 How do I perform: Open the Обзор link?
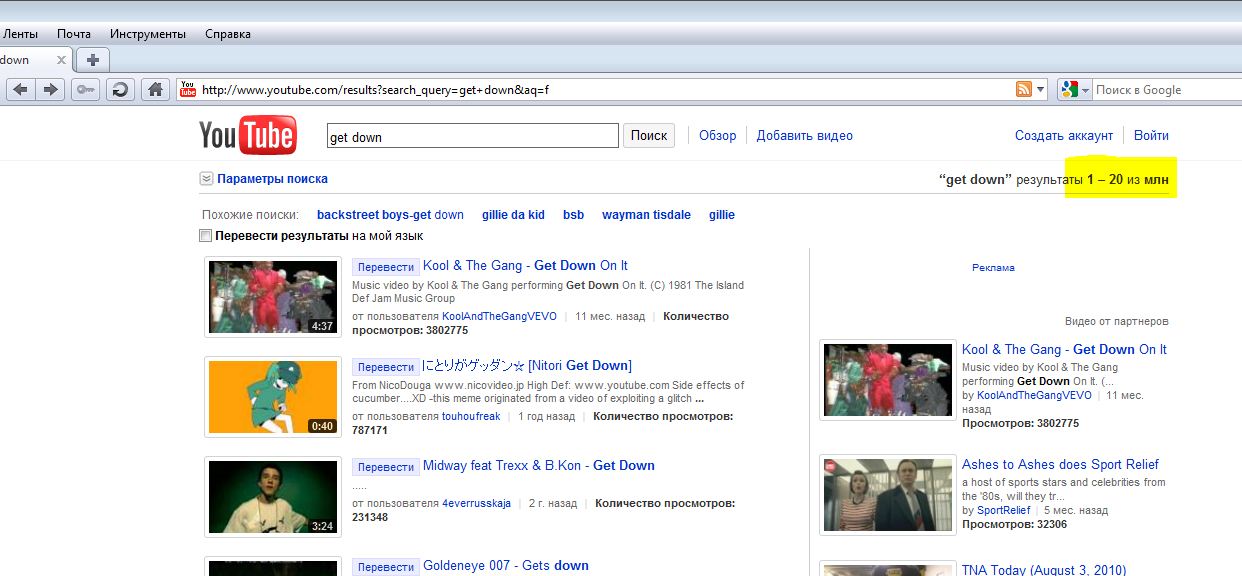click(717, 136)
